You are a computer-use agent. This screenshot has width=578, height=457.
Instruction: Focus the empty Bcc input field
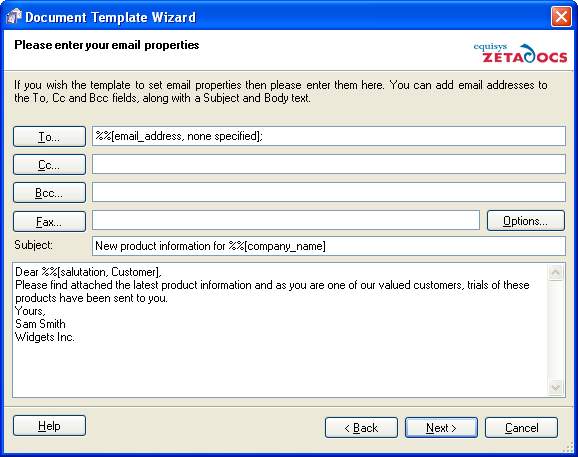coord(328,192)
